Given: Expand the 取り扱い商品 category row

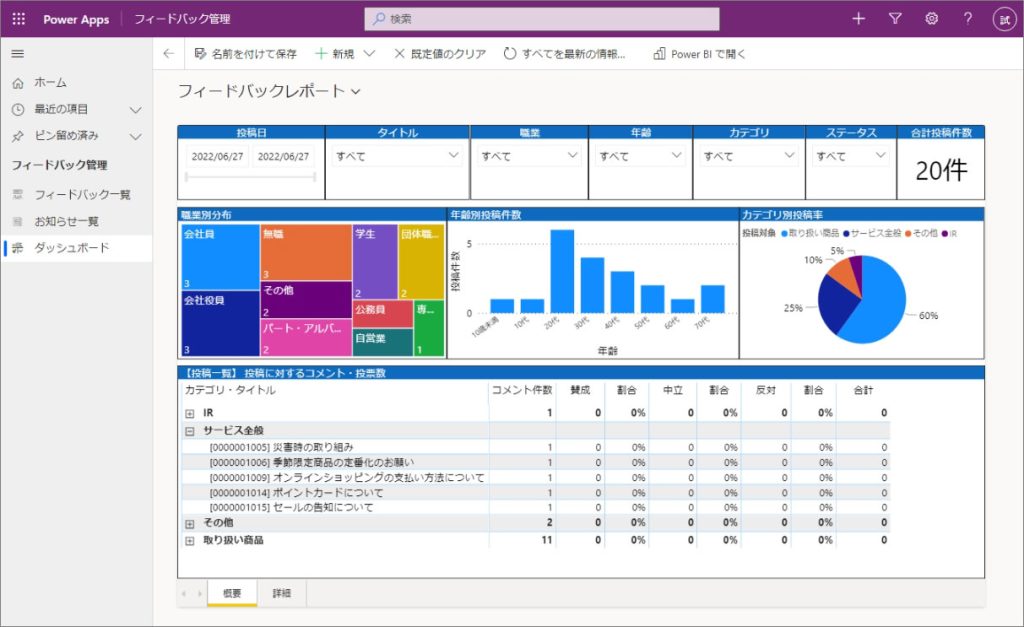Looking at the screenshot, I should (189, 540).
